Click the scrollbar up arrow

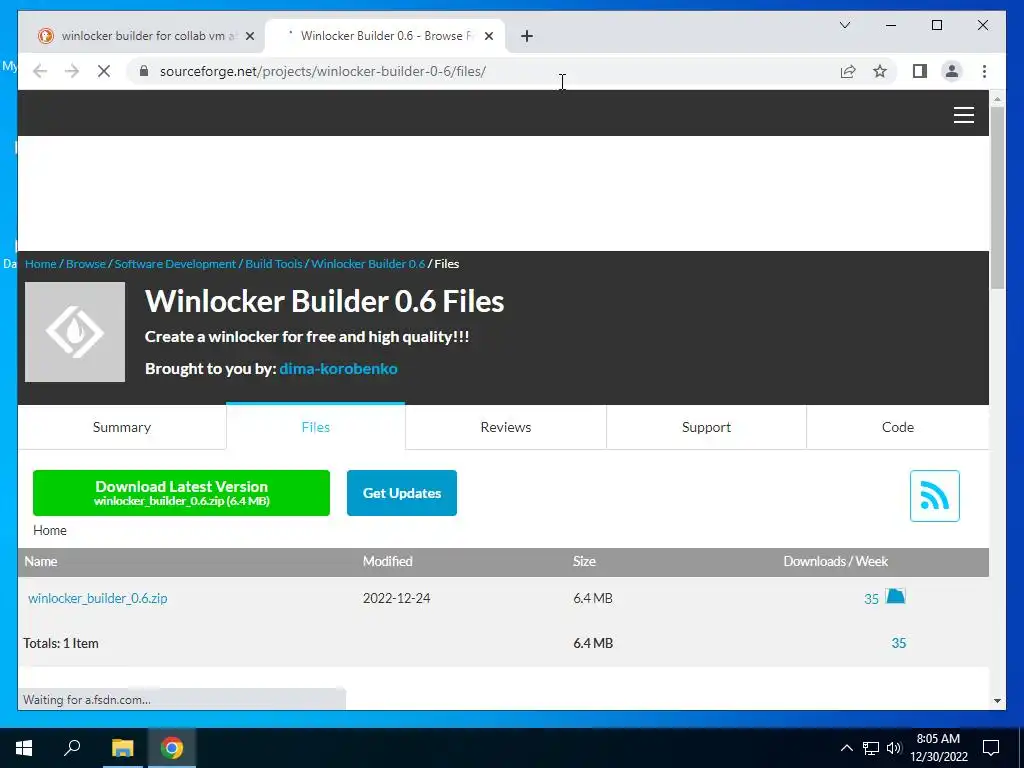[x=997, y=99]
